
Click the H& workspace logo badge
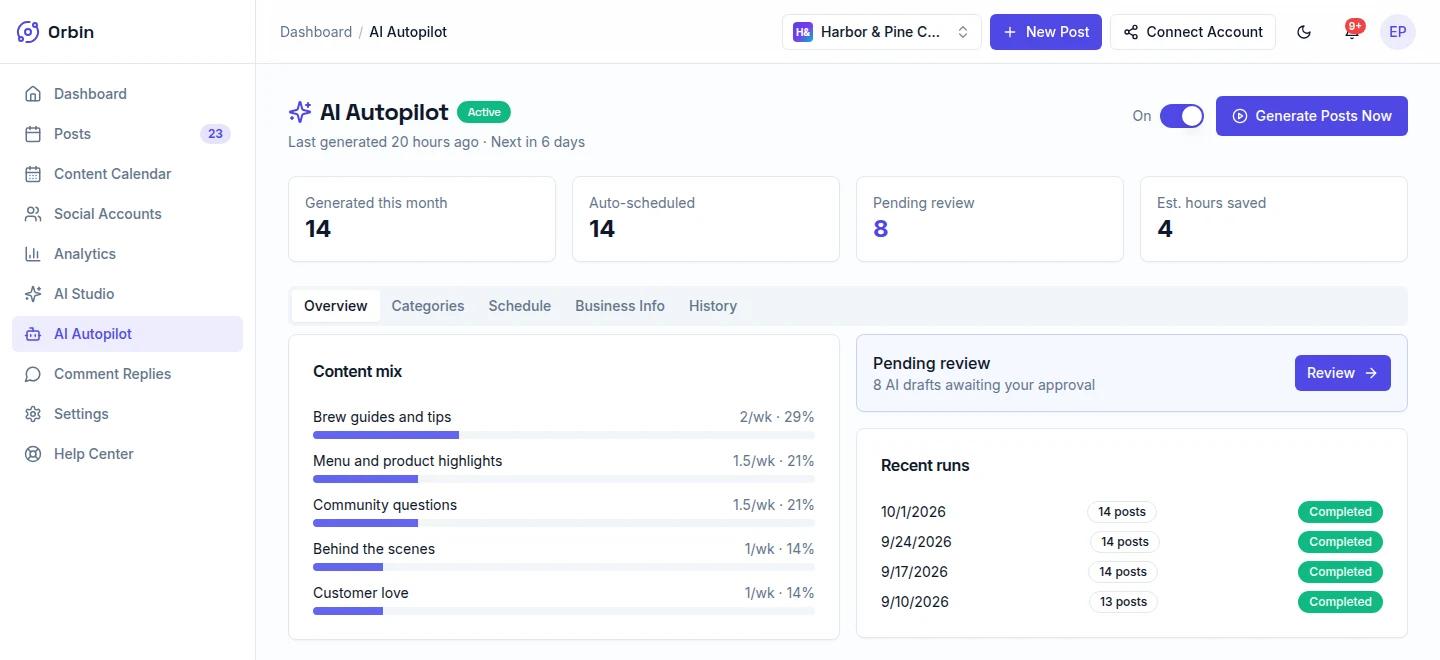tap(802, 32)
